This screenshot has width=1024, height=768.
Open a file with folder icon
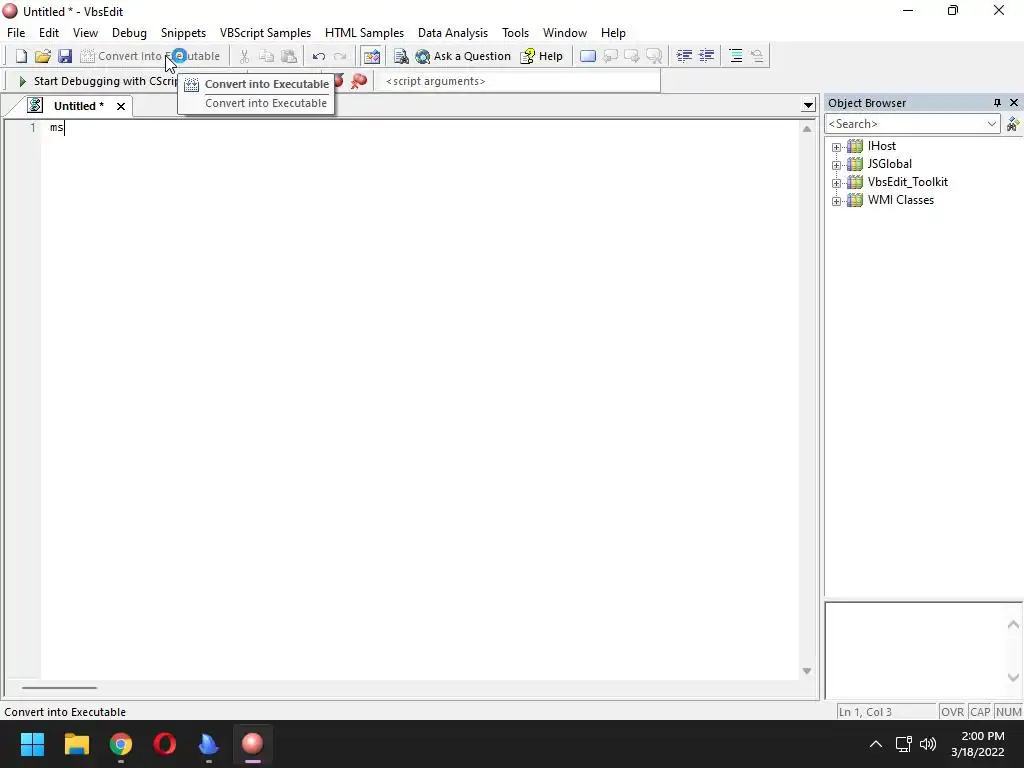pyautogui.click(x=42, y=56)
